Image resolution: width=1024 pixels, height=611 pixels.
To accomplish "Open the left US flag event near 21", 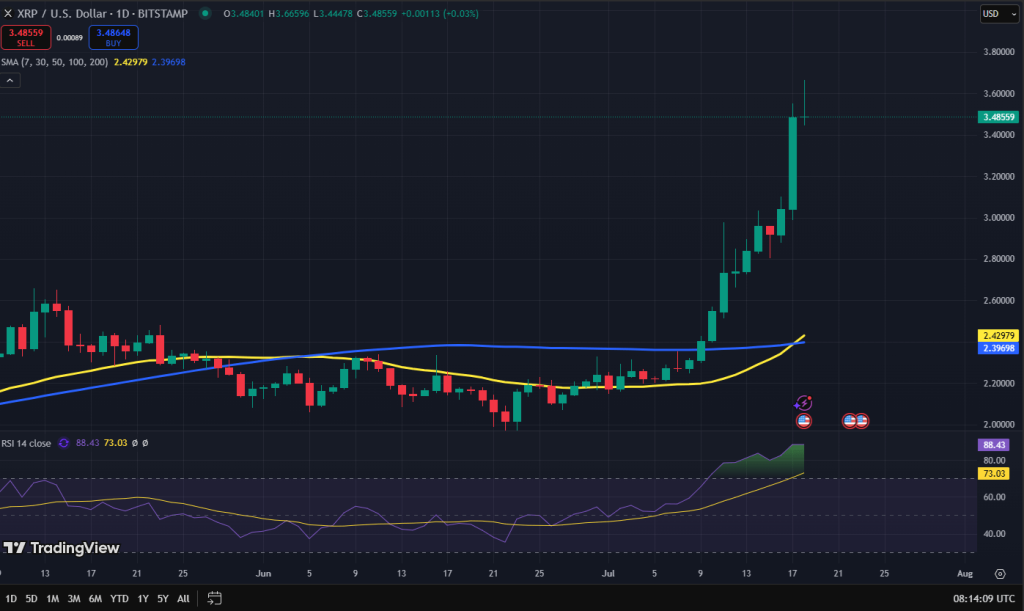I will click(x=849, y=421).
